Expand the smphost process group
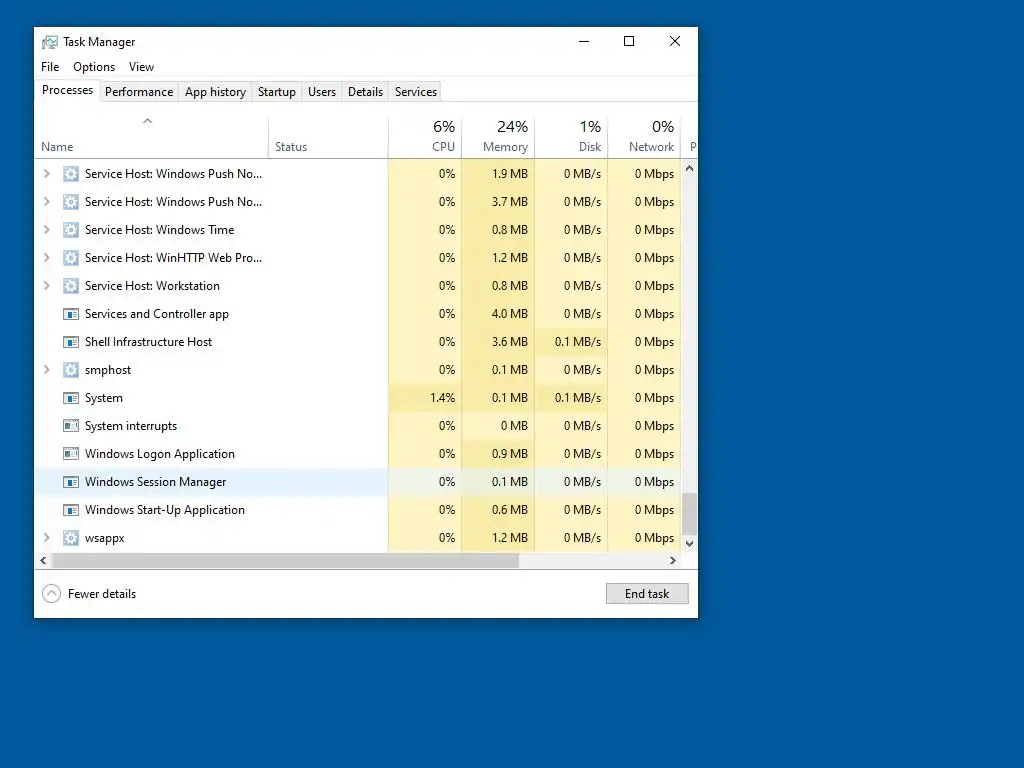Viewport: 1024px width, 768px height. point(46,370)
